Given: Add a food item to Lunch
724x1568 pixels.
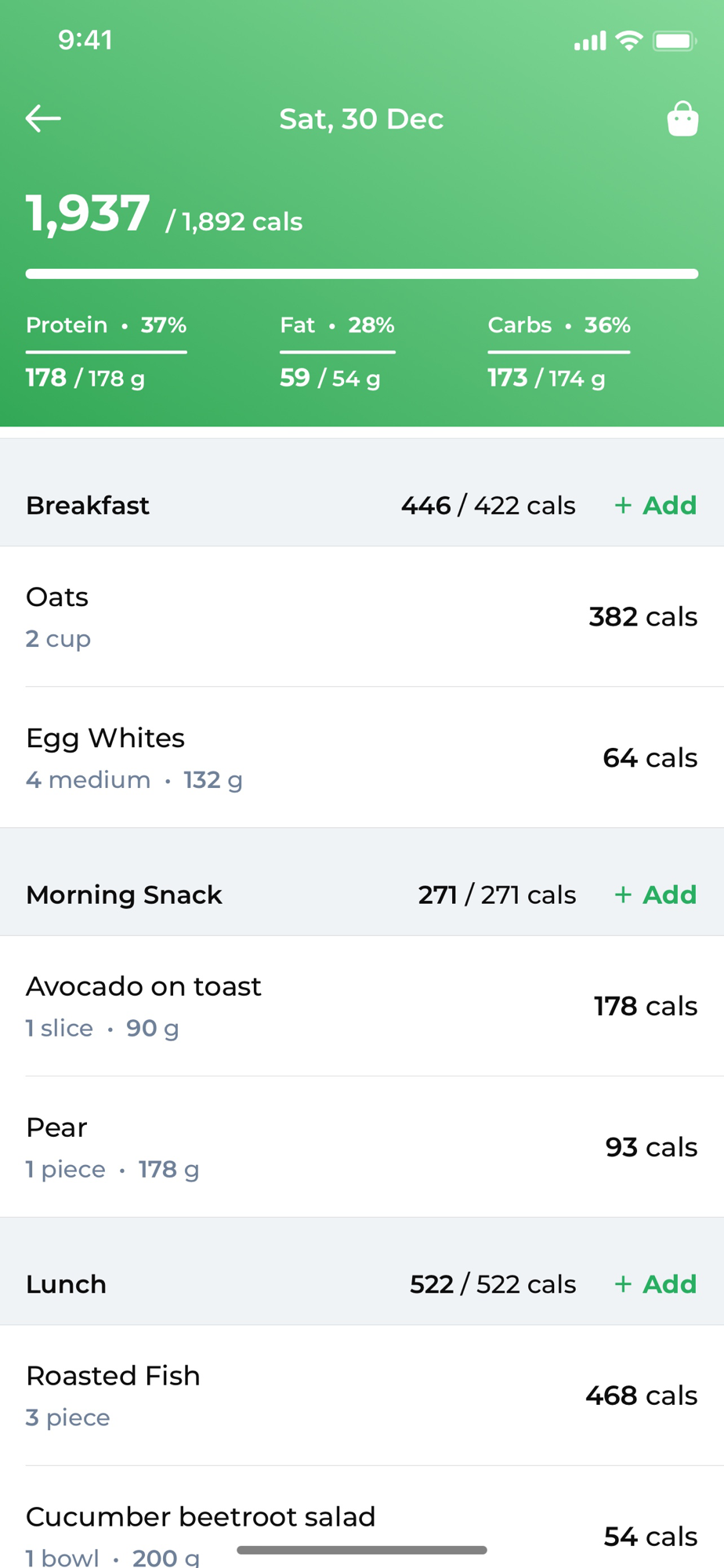Looking at the screenshot, I should click(656, 1285).
